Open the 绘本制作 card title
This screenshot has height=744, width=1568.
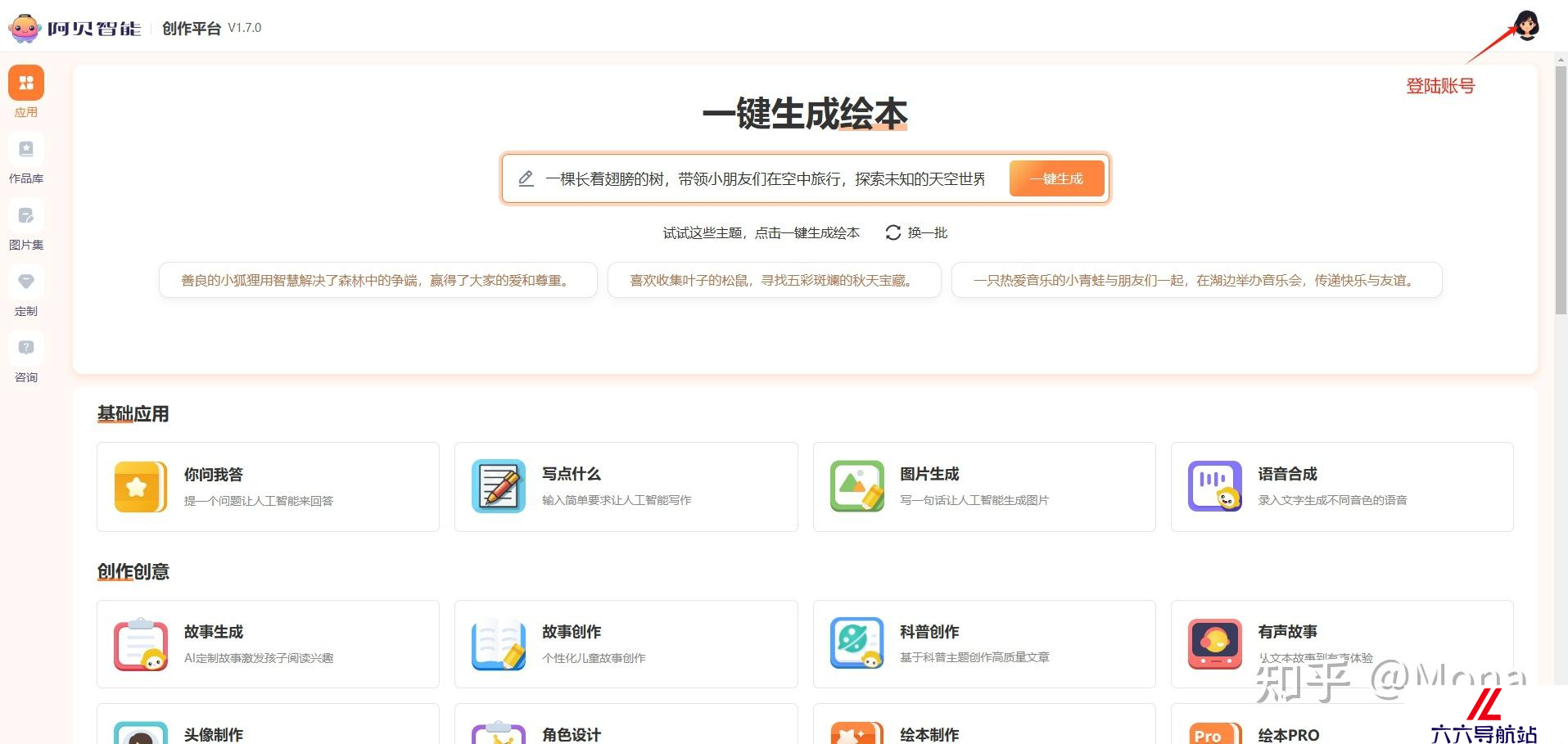[929, 735]
